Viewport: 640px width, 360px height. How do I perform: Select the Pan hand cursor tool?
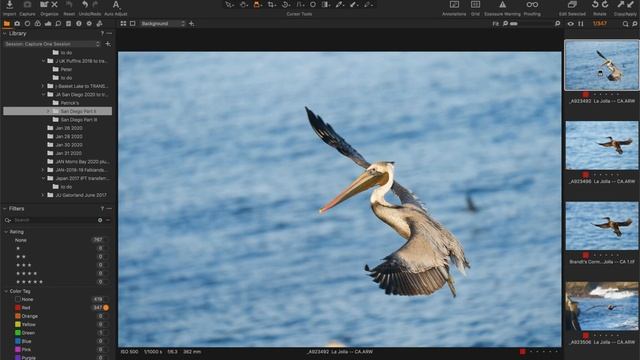[x=244, y=5]
